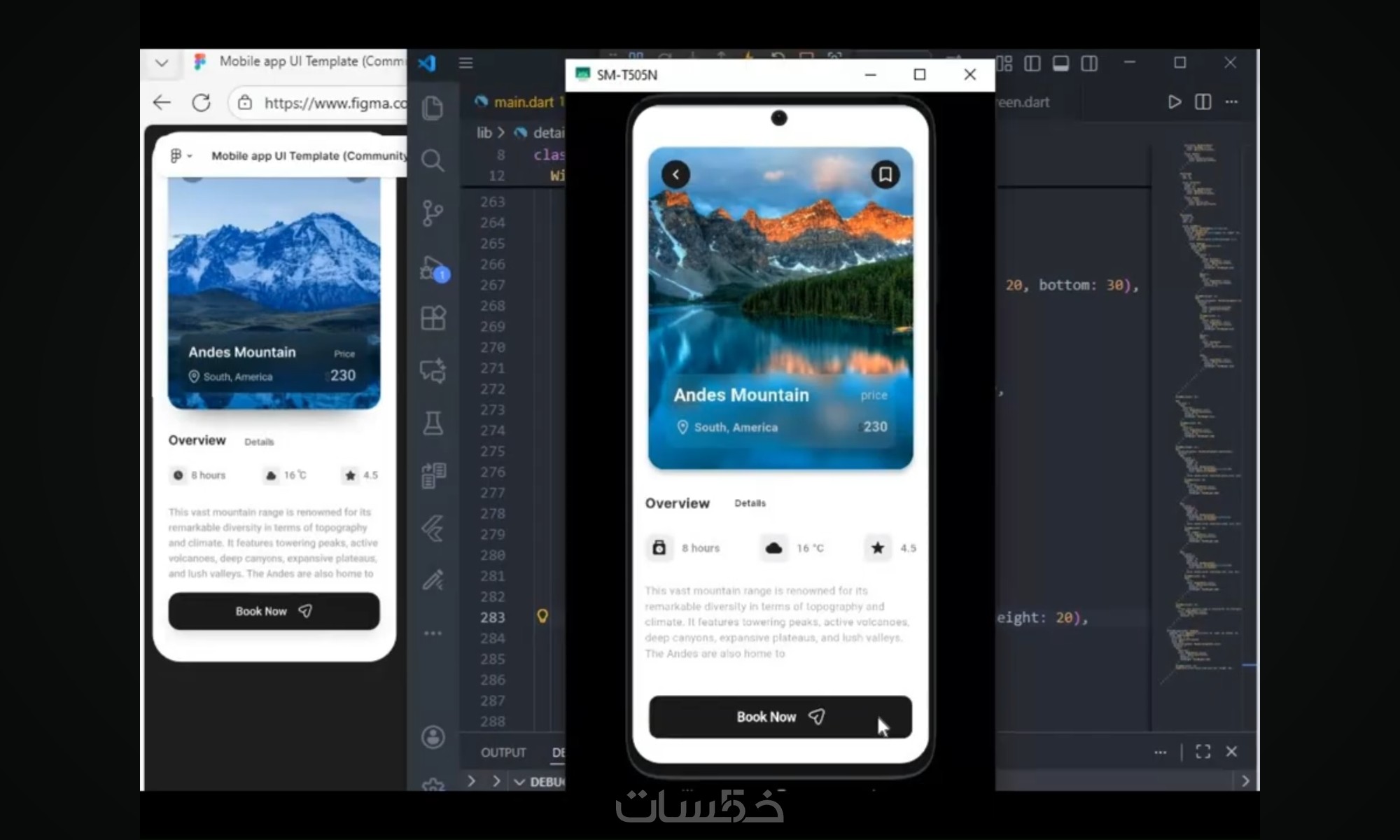Switch to the OUTPUT panel tab
This screenshot has height=840, width=1400.
503,752
